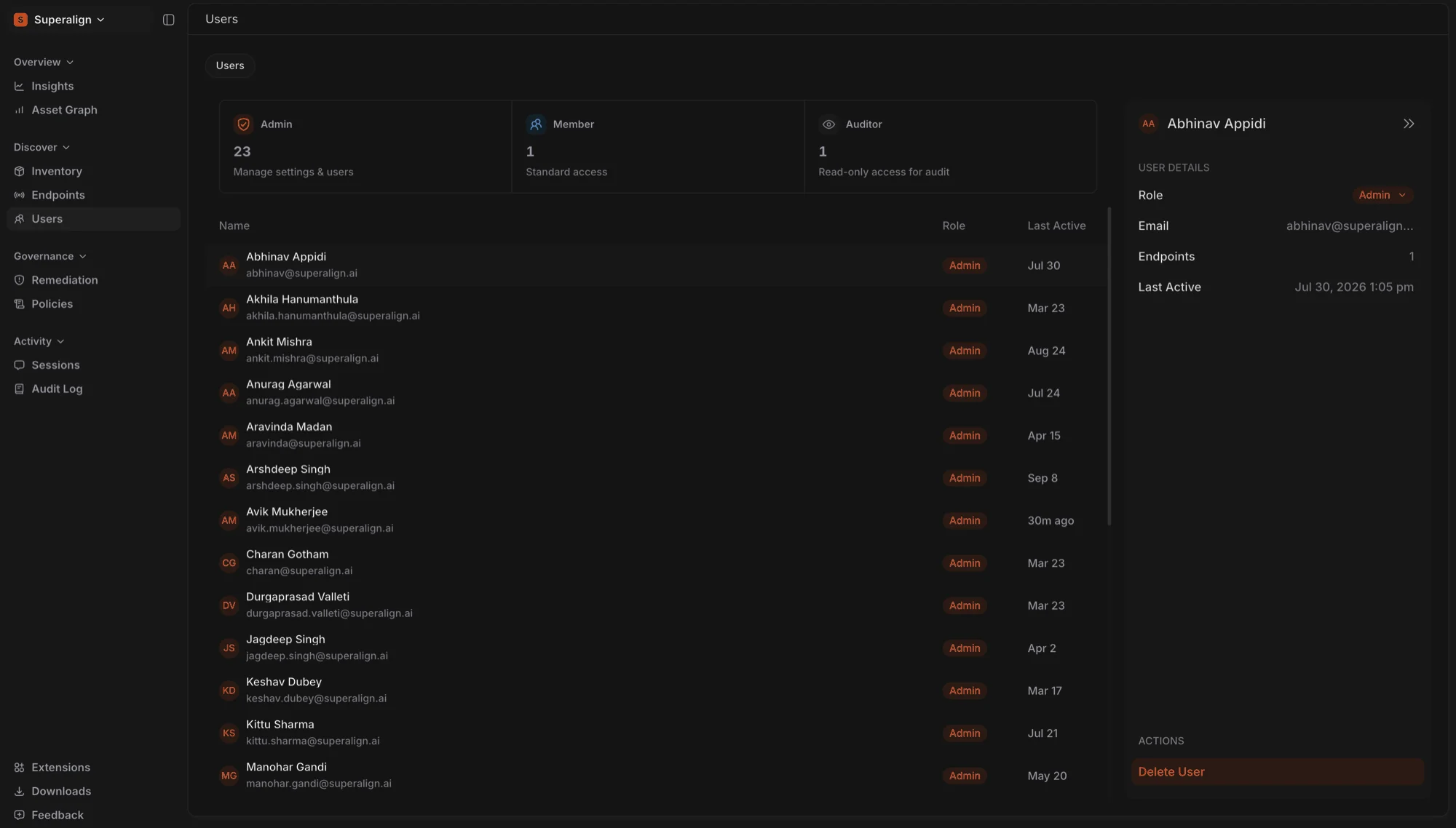Open the Admin role dropdown in user details
The width and height of the screenshot is (1456, 828).
tap(1382, 195)
